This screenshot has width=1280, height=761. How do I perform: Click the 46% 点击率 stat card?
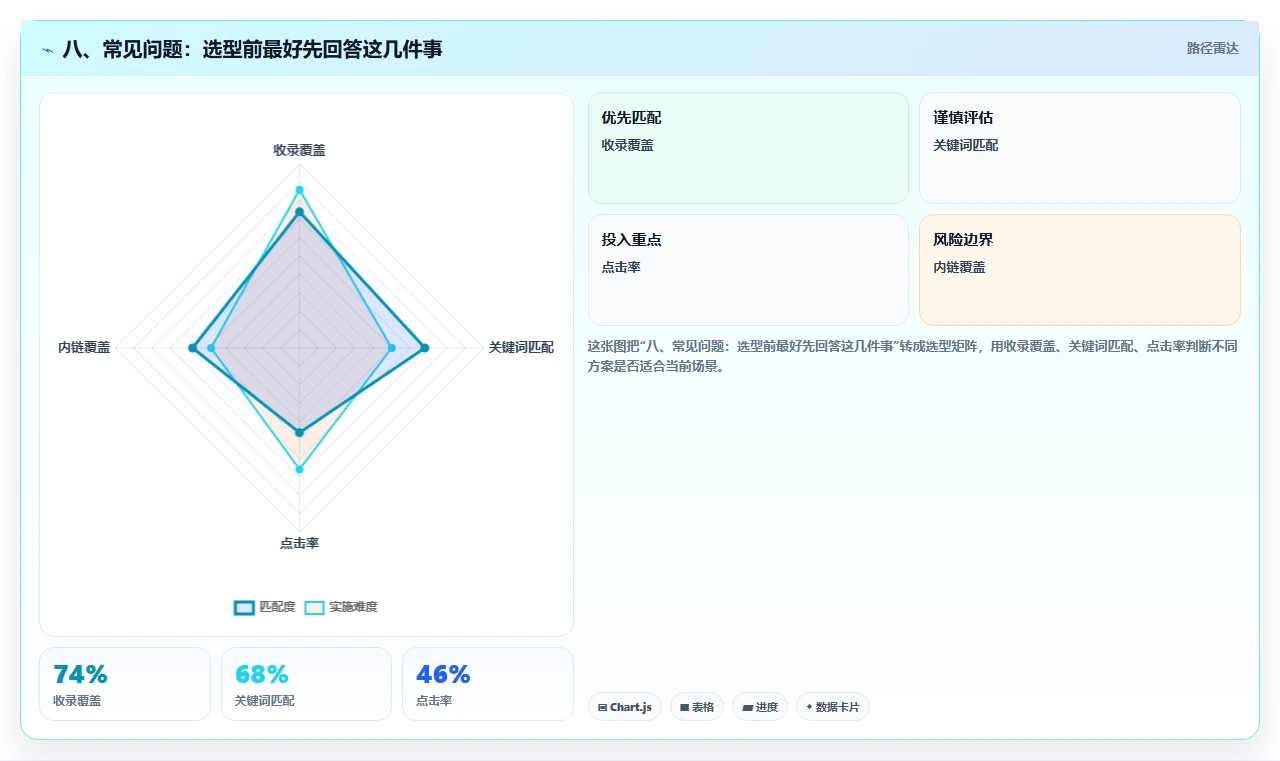coord(488,684)
